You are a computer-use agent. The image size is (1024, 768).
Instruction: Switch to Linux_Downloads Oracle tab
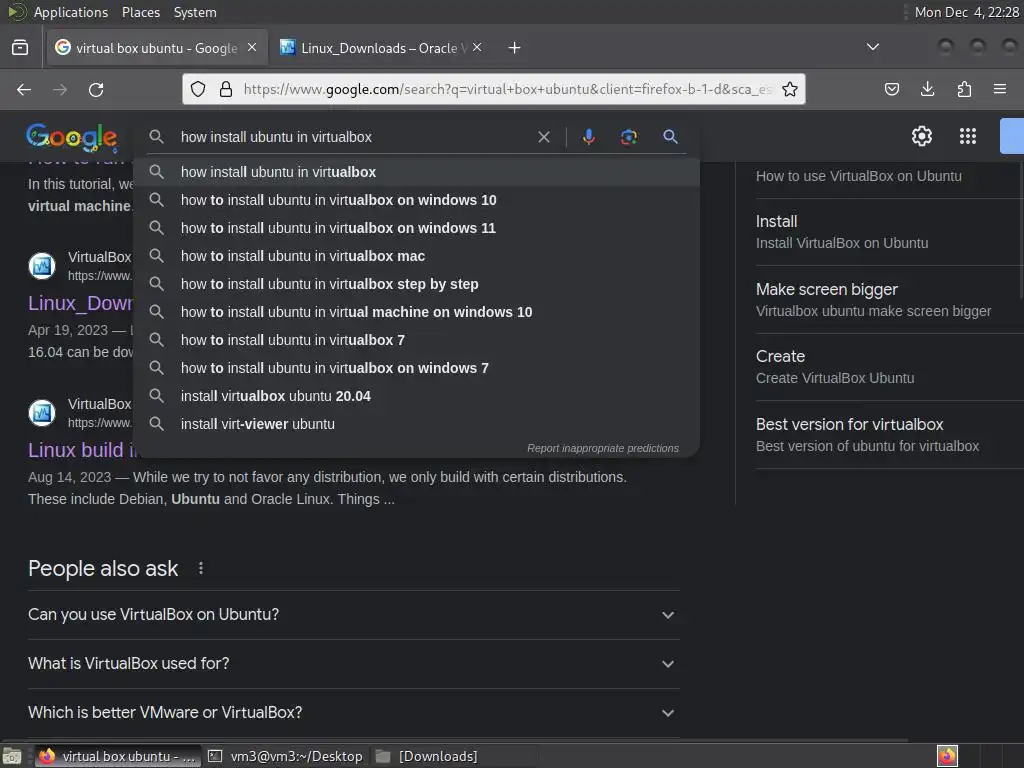click(x=381, y=48)
